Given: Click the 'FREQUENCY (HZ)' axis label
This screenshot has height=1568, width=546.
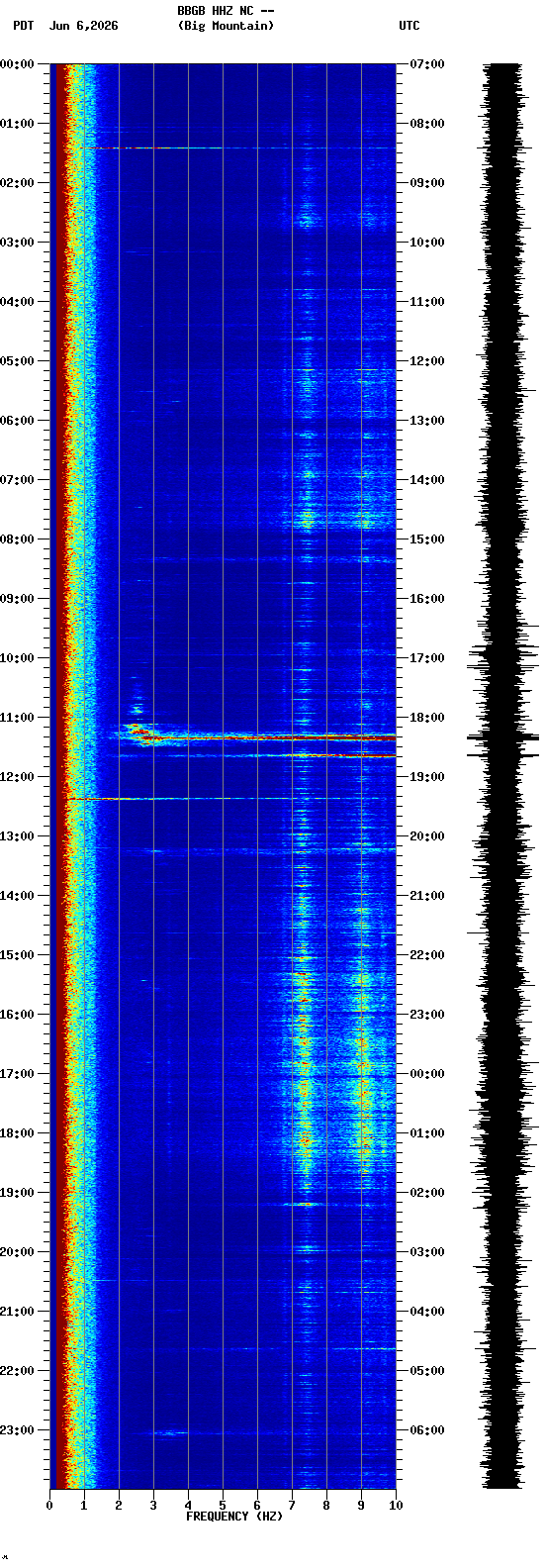Looking at the screenshot, I should pos(234,1517).
